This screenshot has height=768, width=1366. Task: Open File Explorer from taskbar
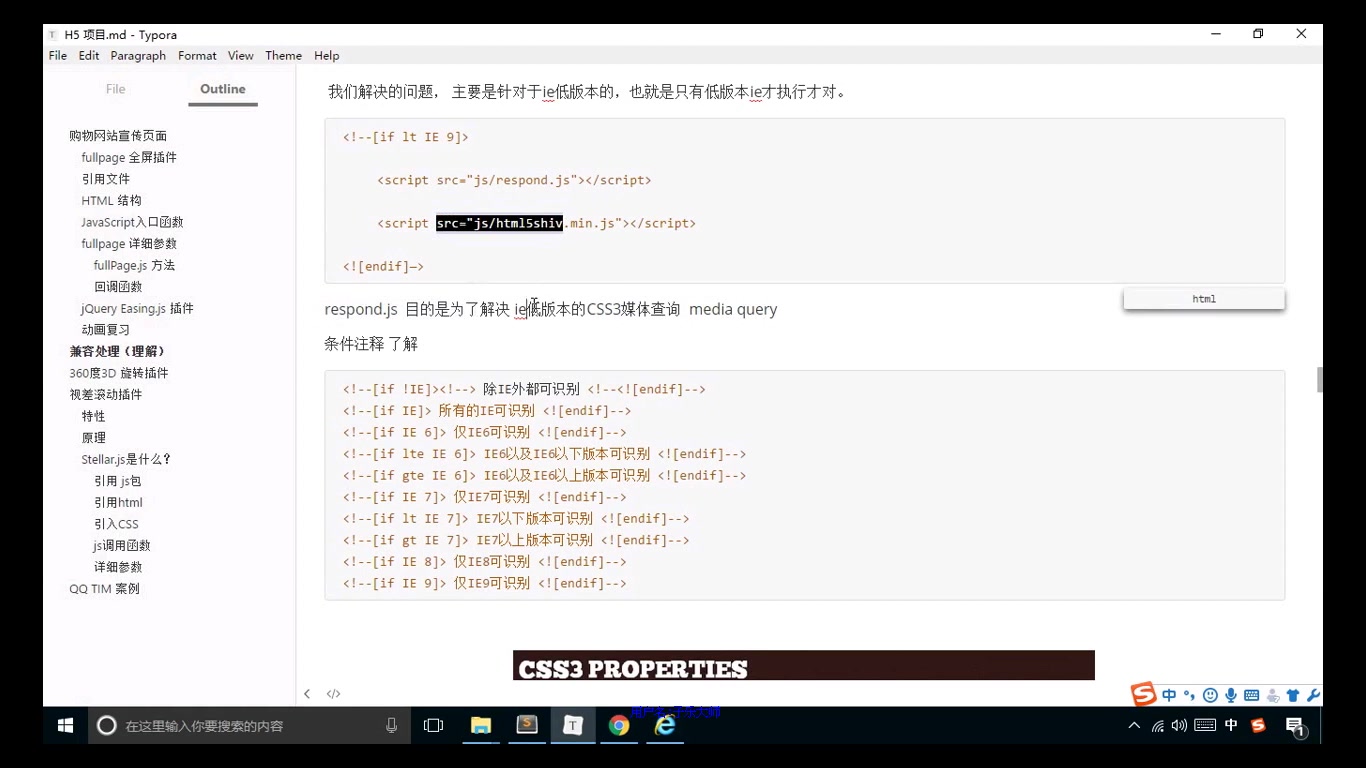(481, 726)
